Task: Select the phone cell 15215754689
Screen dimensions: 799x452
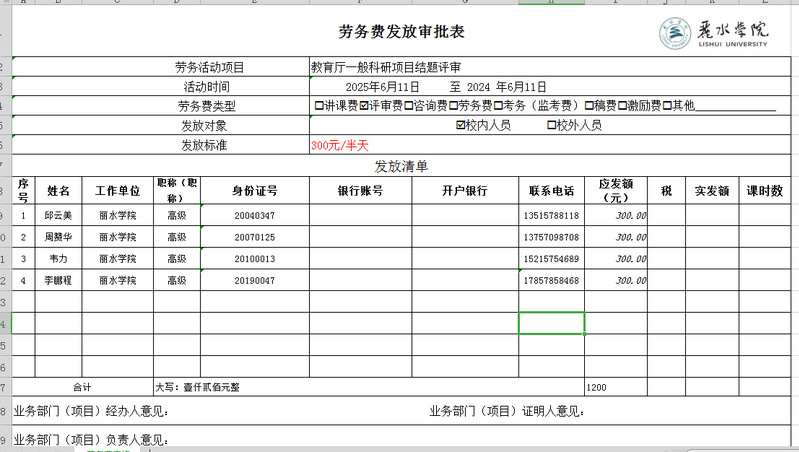Action: click(x=551, y=258)
